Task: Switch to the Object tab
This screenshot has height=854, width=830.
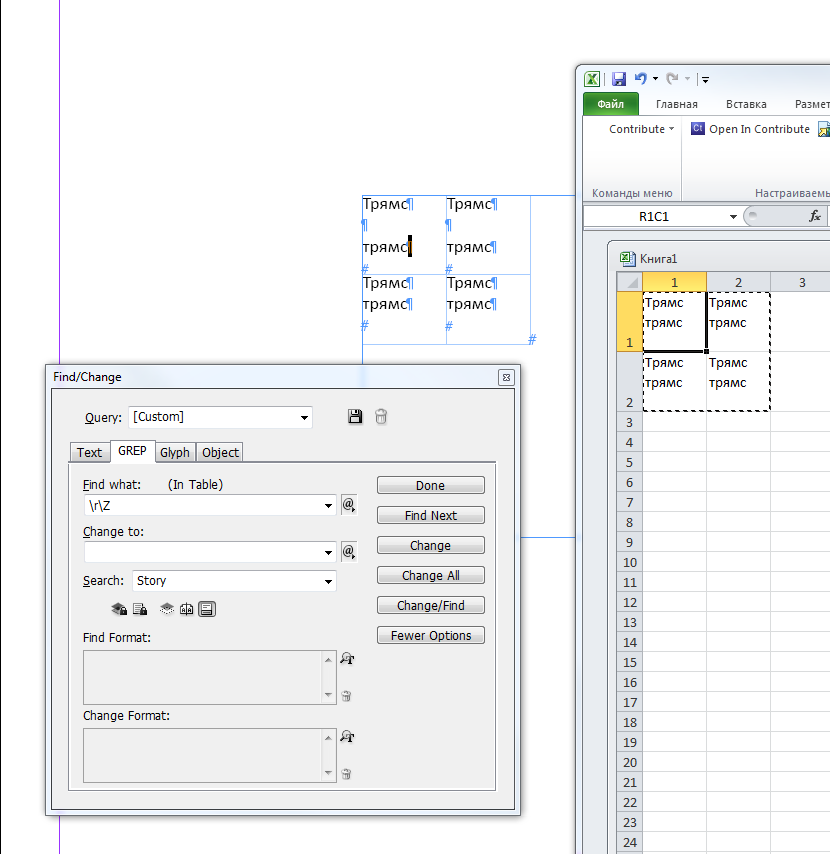Action: [220, 452]
